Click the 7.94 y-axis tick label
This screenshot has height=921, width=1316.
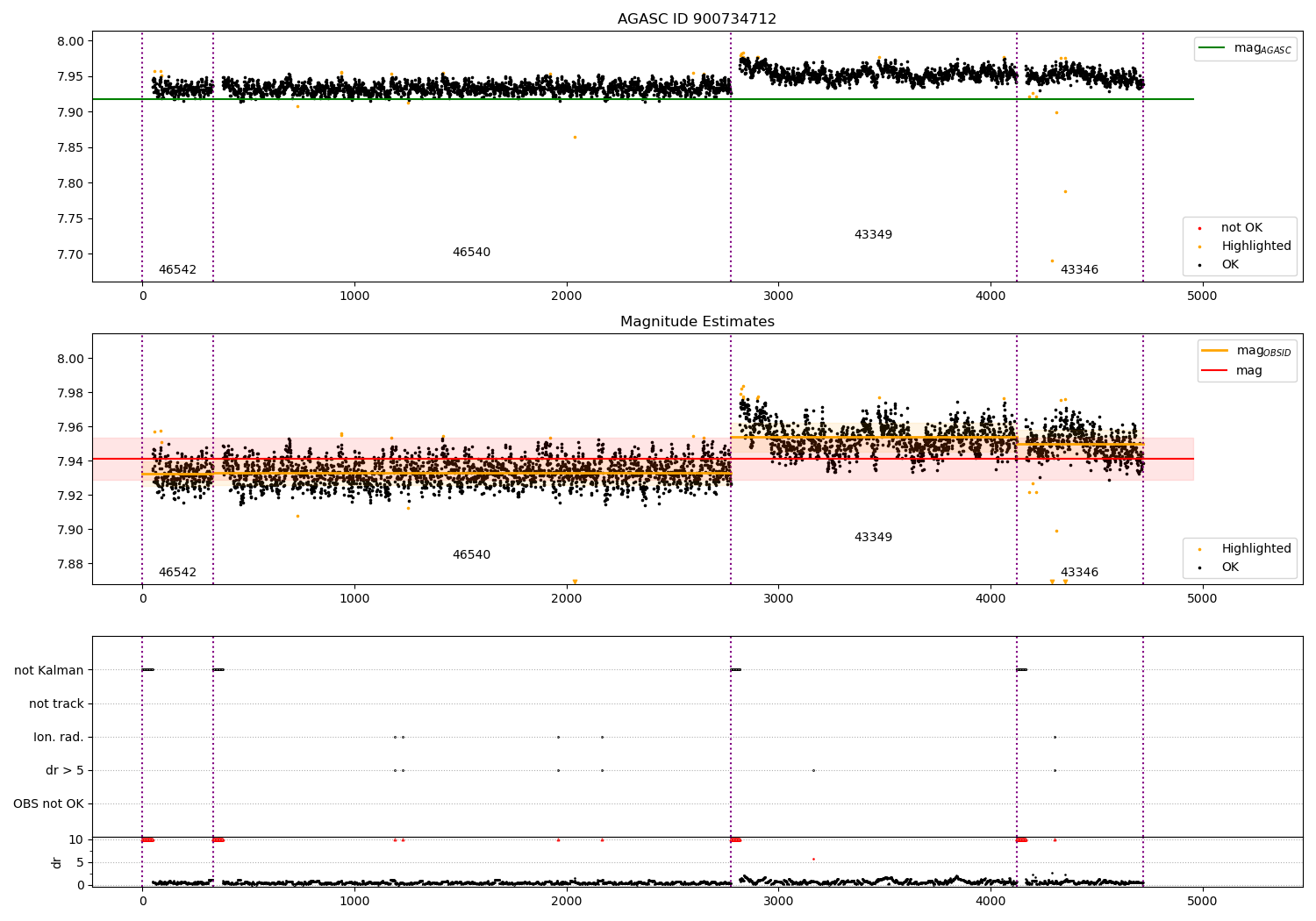pyautogui.click(x=70, y=461)
